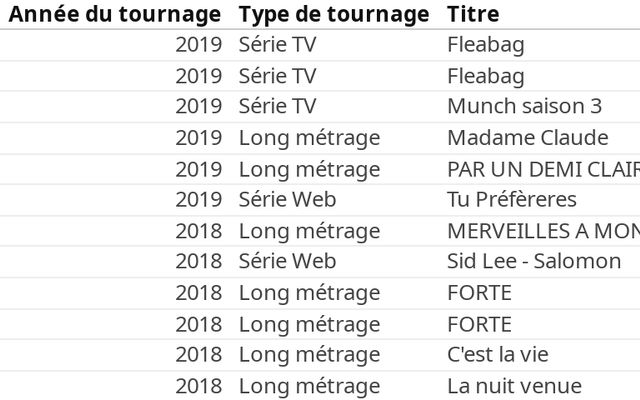Click the second Fleabag title cell

point(486,76)
